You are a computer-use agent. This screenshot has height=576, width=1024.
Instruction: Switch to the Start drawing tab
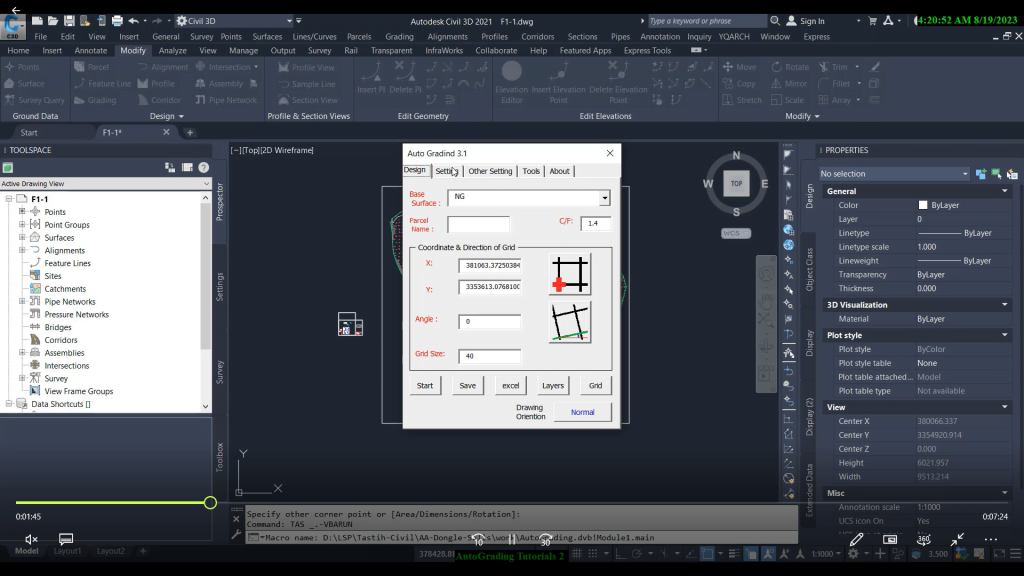(29, 133)
